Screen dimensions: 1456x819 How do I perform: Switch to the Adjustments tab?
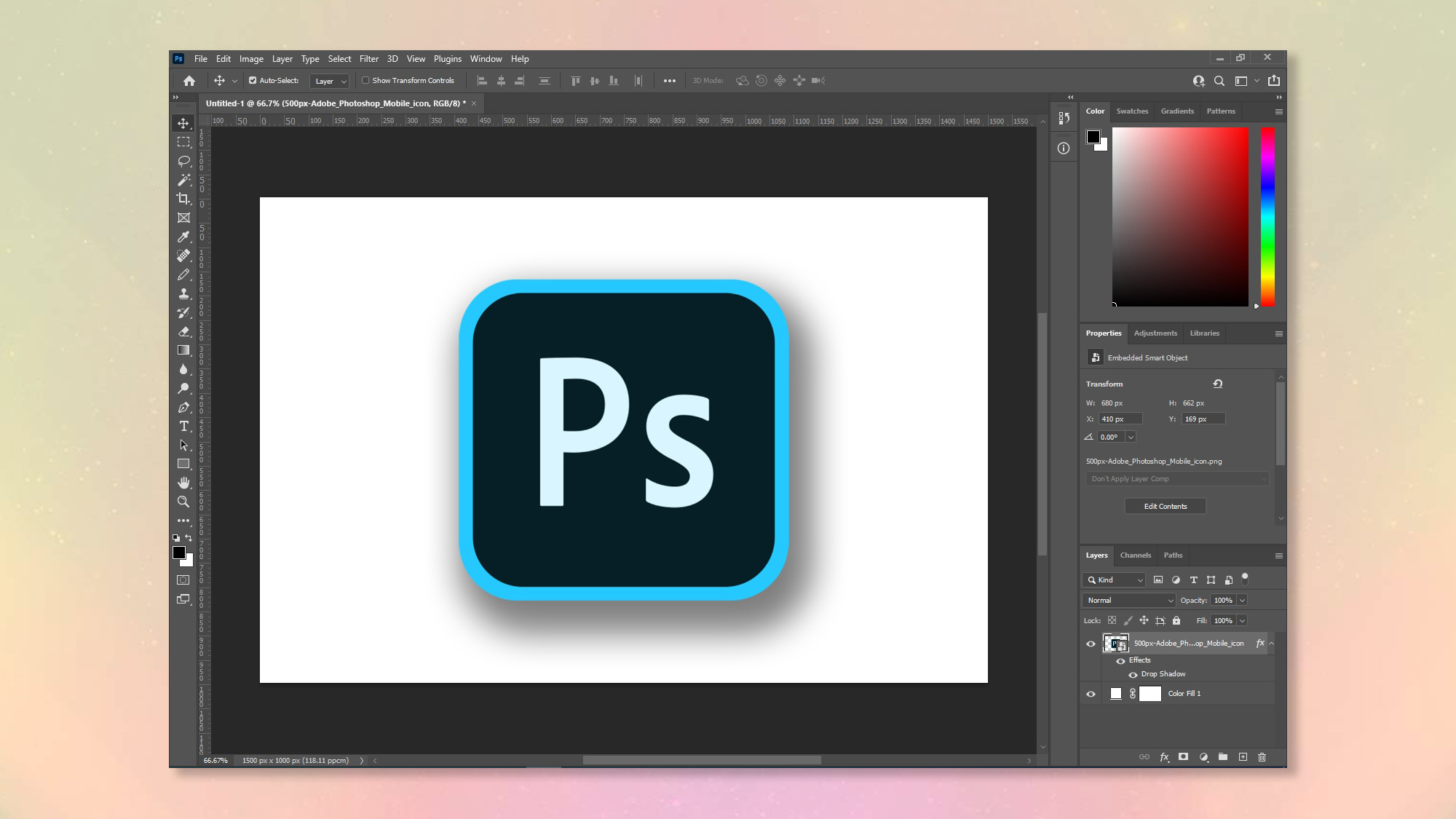[x=1155, y=332]
